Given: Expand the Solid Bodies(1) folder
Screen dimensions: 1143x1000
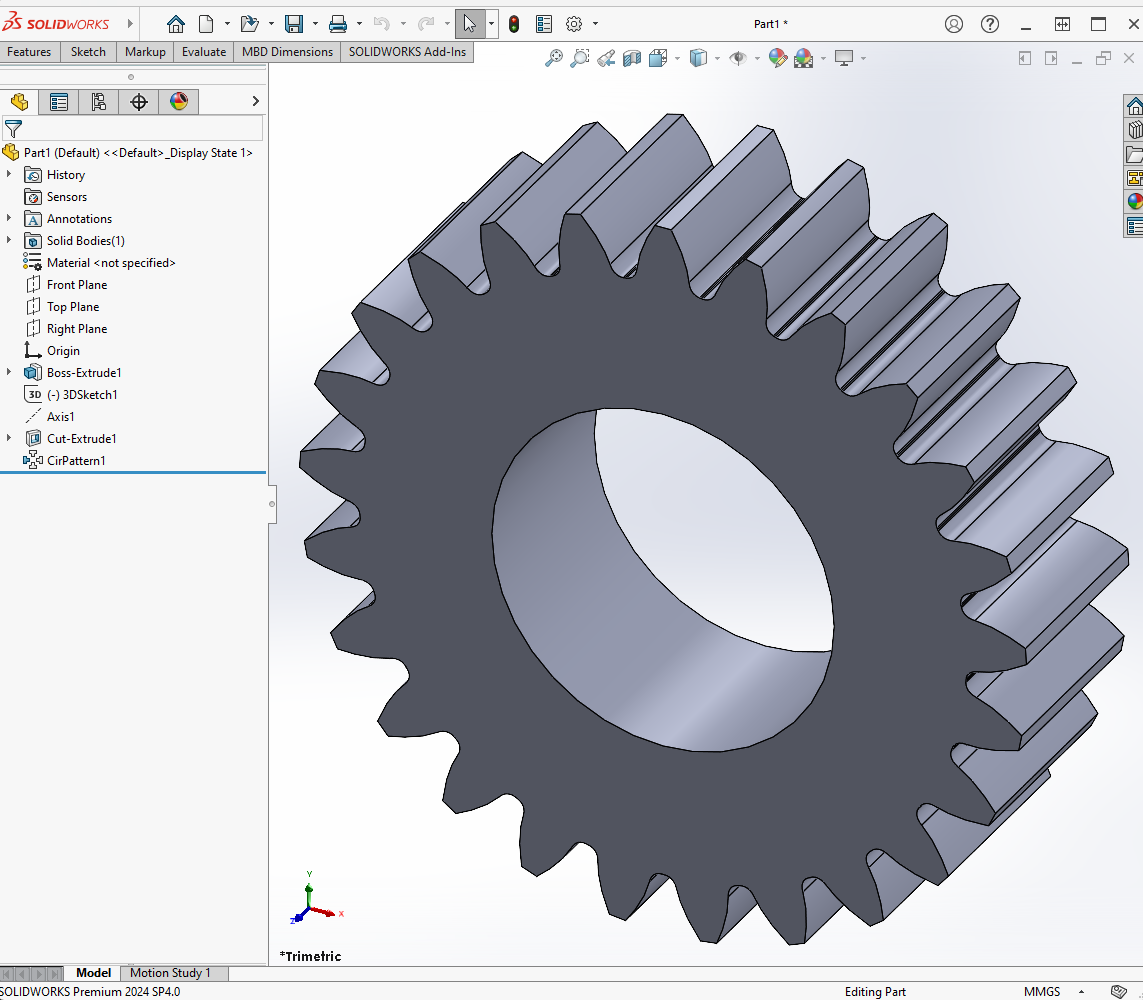Looking at the screenshot, I should point(9,241).
